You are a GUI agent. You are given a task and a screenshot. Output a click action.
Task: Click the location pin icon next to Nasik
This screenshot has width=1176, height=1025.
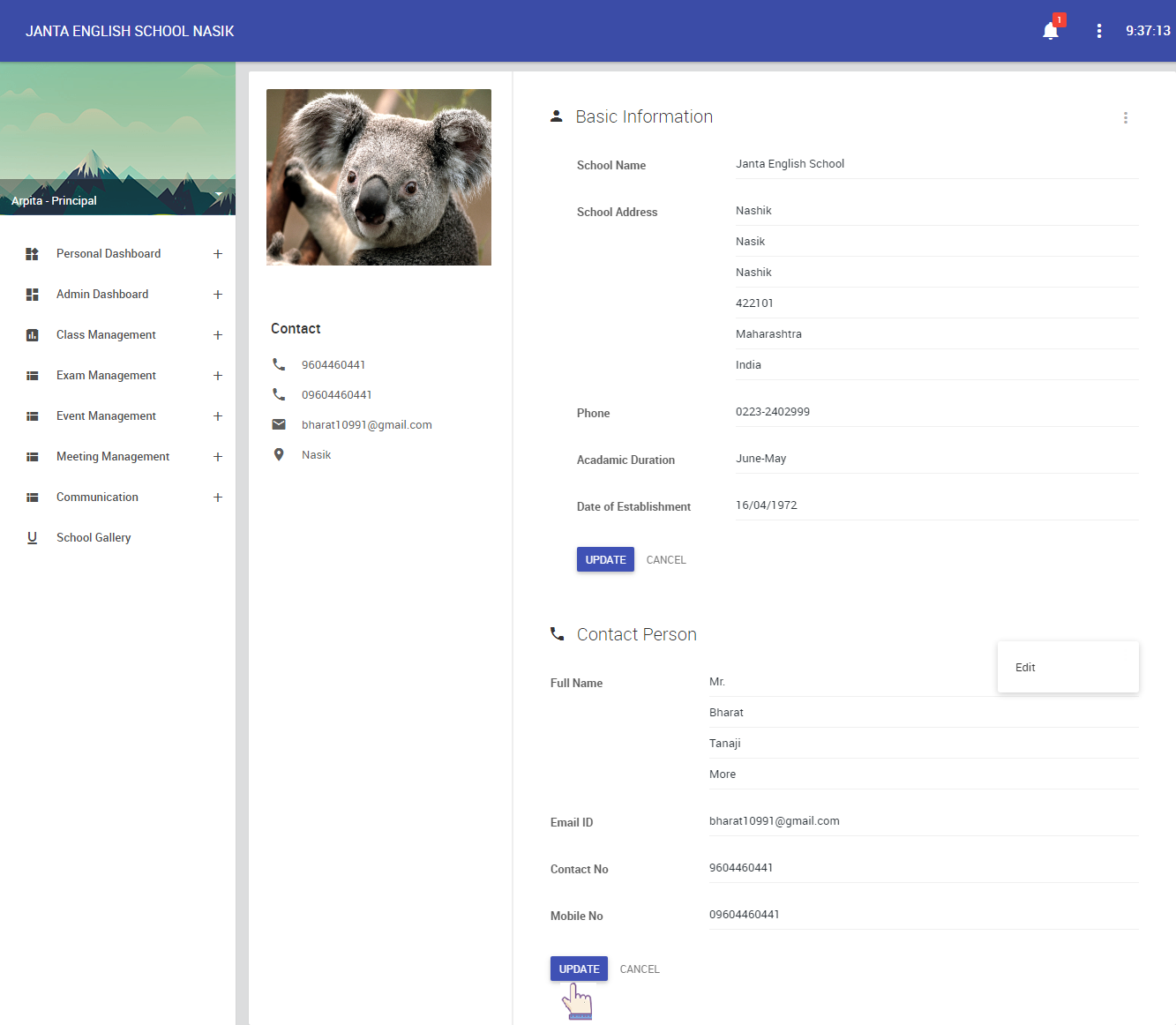(279, 454)
